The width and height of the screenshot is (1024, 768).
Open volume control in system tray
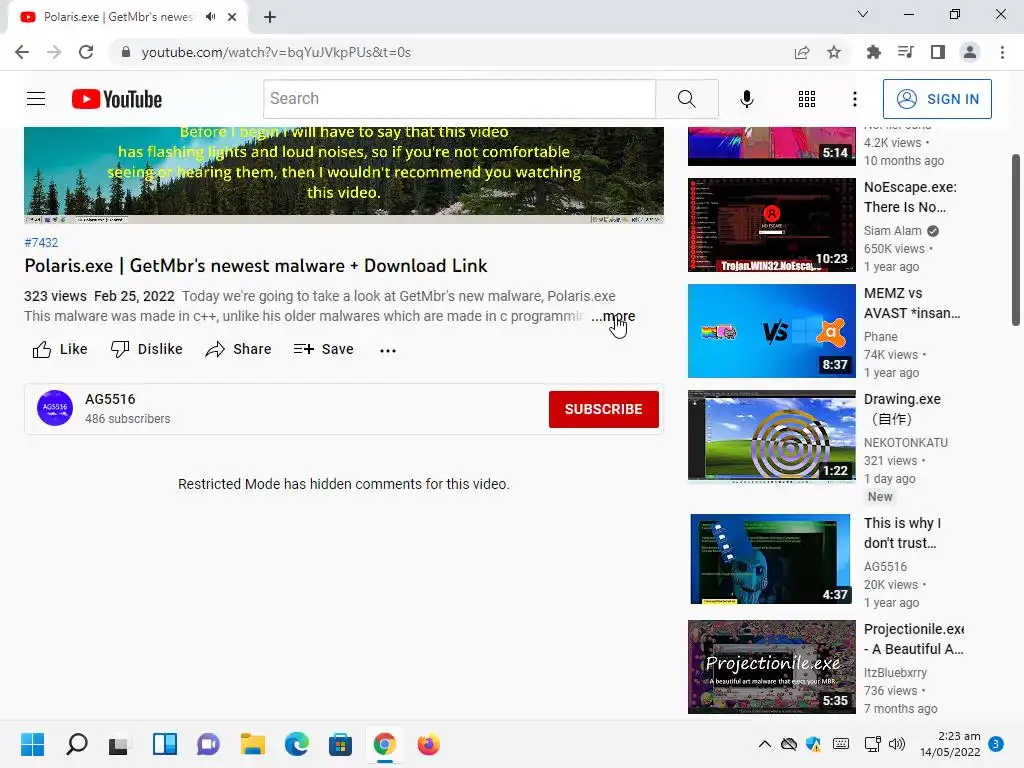tap(897, 744)
